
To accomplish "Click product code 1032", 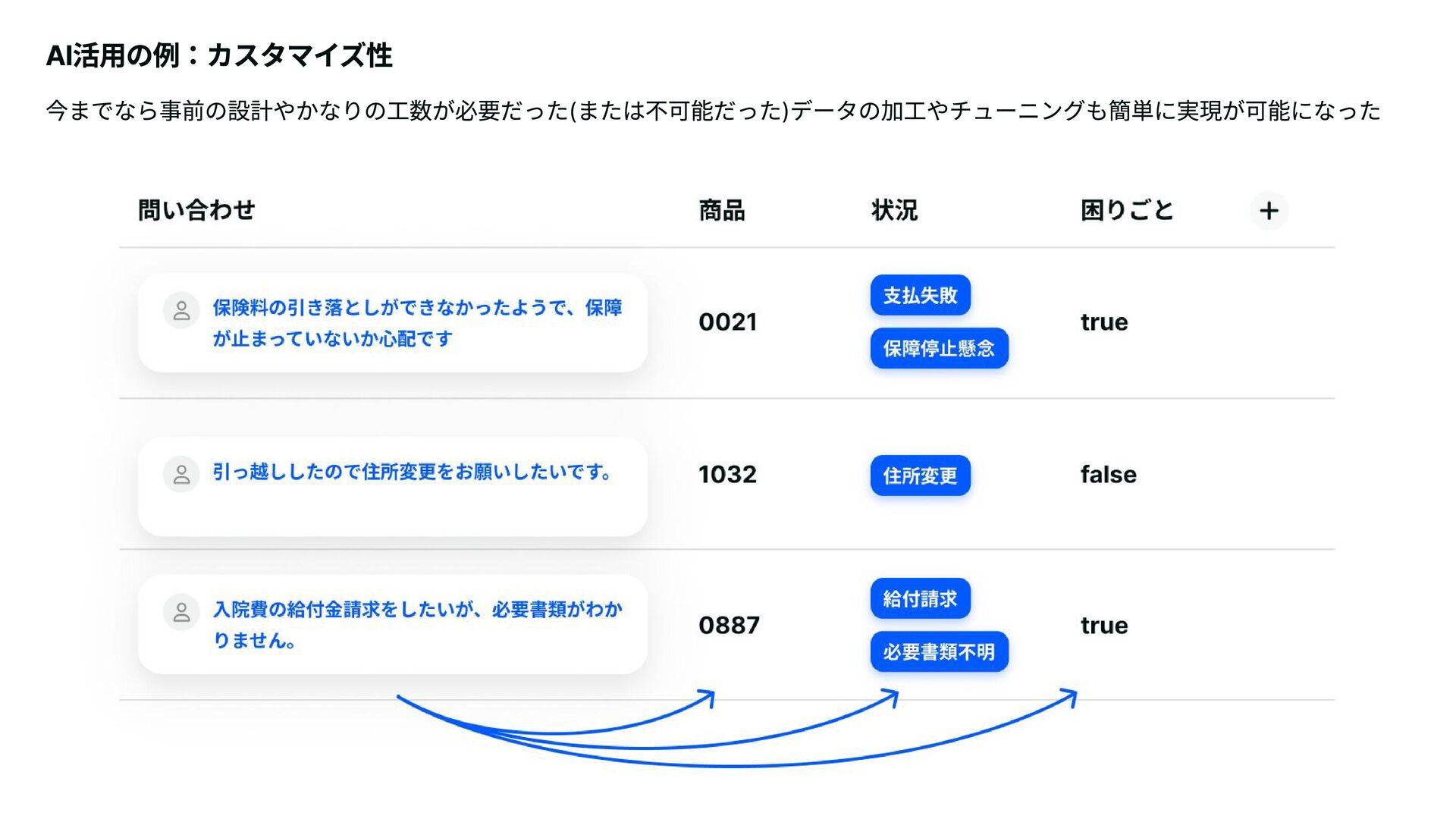I will [728, 475].
